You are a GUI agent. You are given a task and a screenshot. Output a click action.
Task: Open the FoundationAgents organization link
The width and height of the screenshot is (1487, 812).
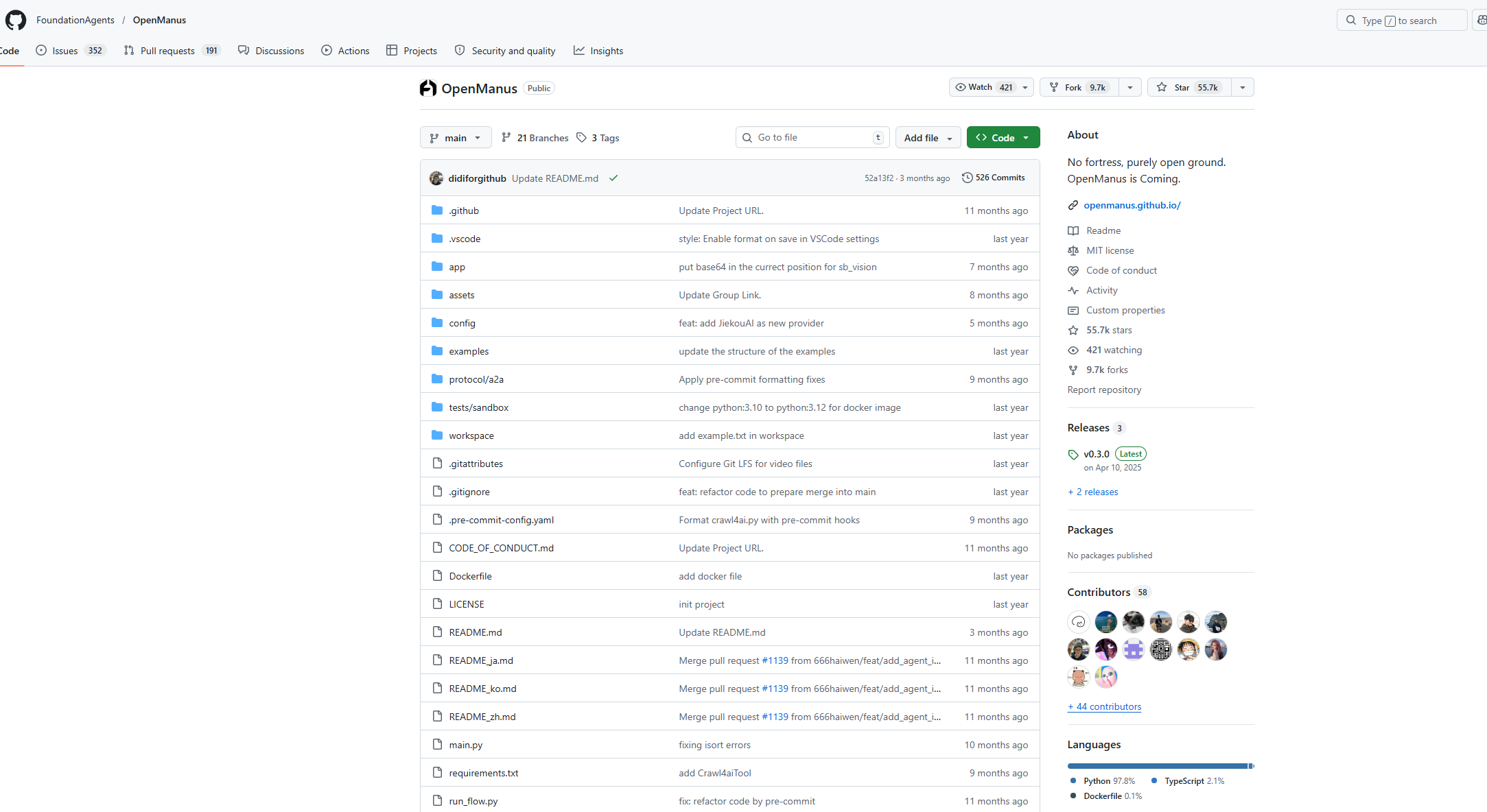pyautogui.click(x=75, y=20)
